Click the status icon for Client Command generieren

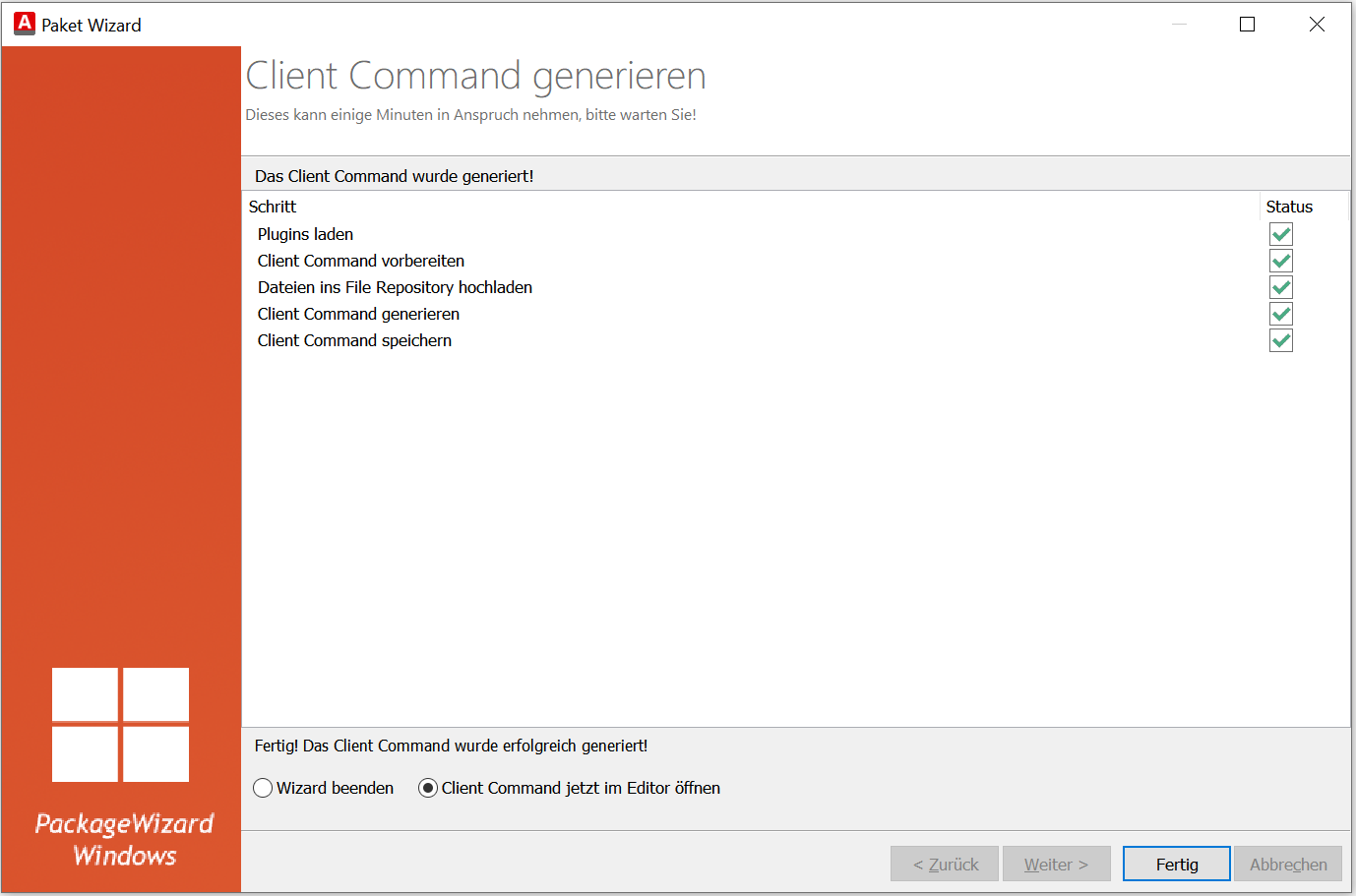[1280, 314]
